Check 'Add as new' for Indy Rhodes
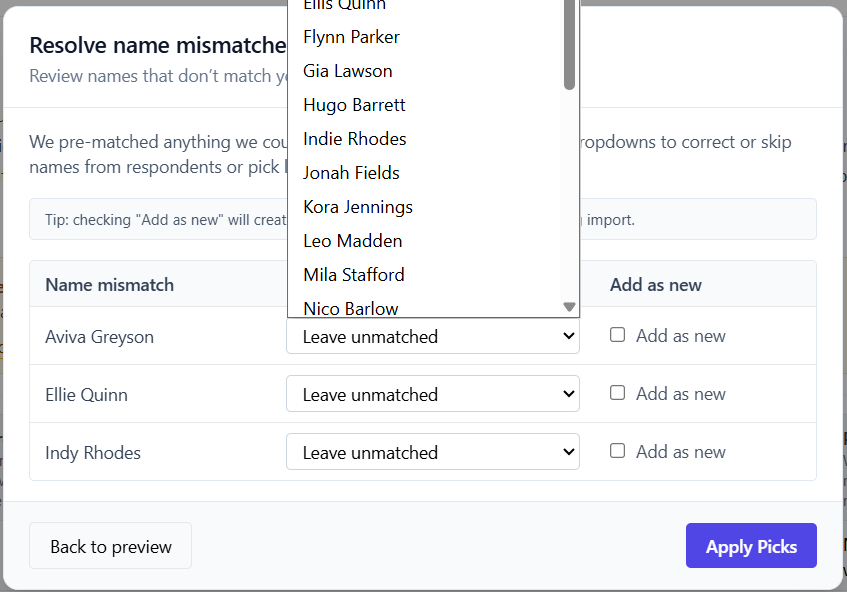 click(619, 452)
